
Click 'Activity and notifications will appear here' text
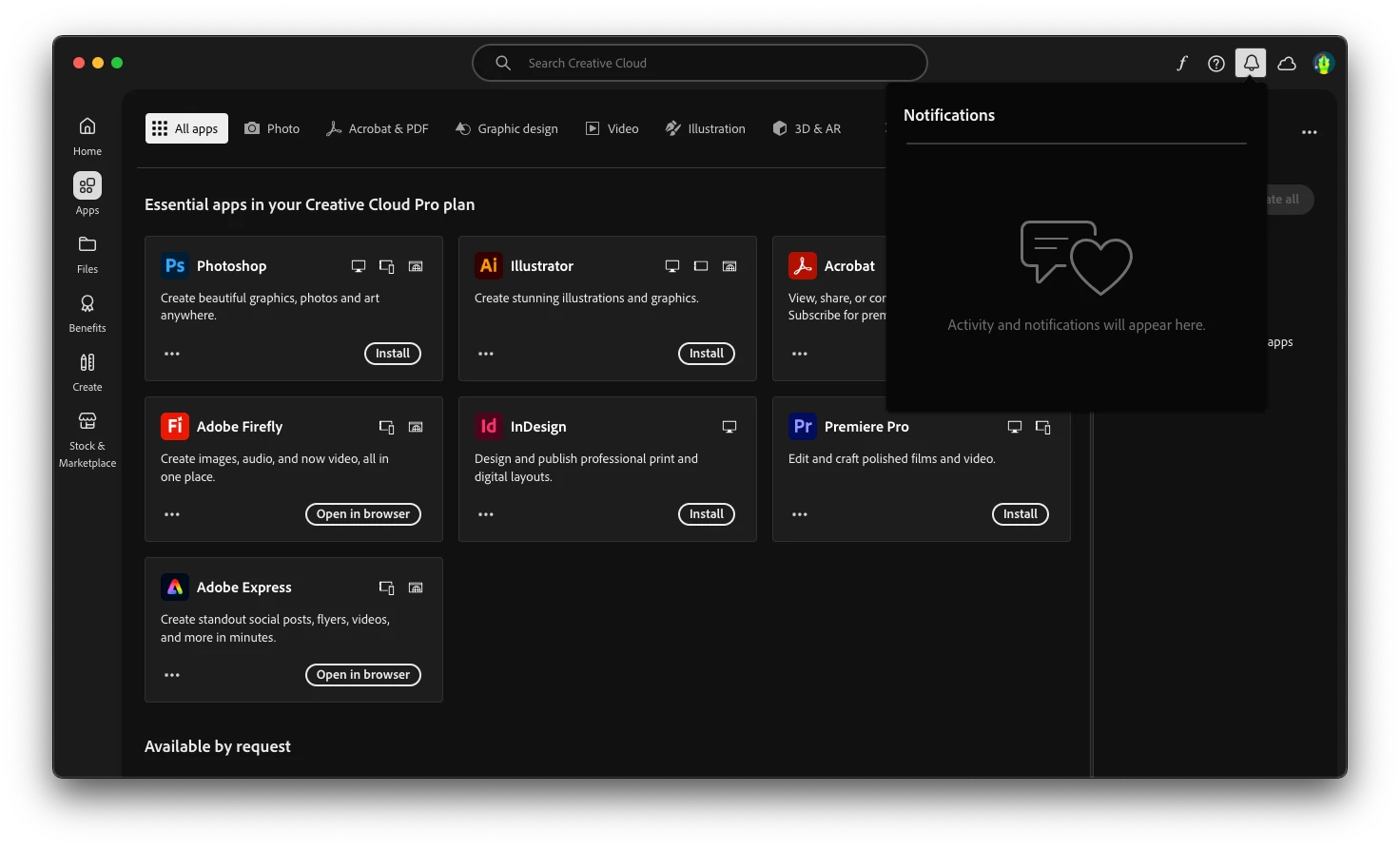tap(1077, 325)
